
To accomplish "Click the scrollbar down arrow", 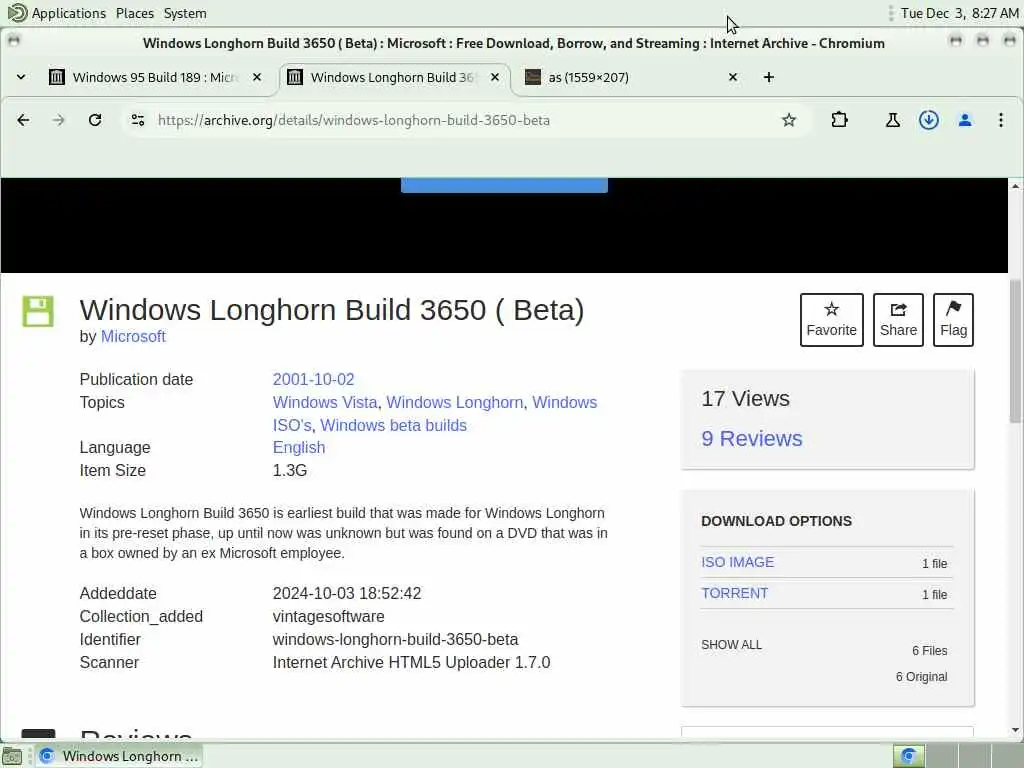I will [x=1015, y=731].
